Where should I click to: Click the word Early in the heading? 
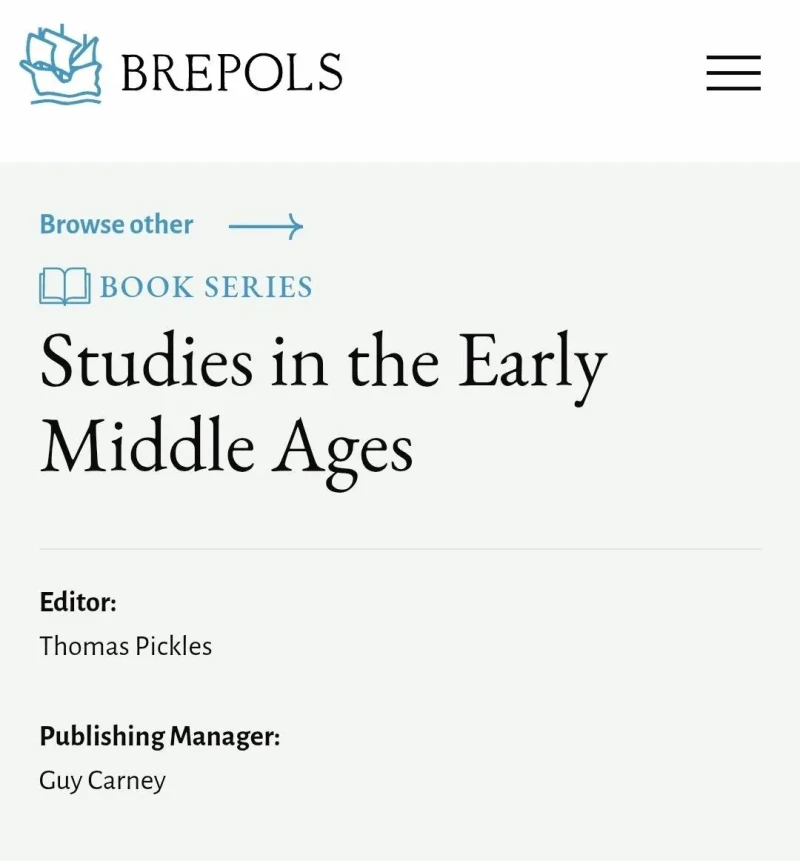point(533,365)
